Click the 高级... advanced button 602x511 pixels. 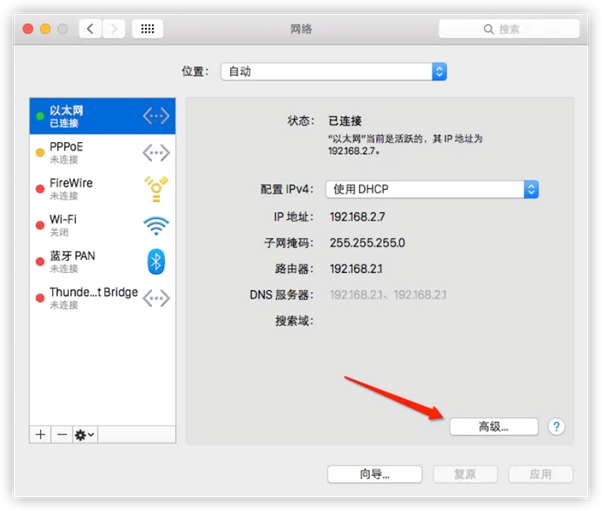coord(494,426)
